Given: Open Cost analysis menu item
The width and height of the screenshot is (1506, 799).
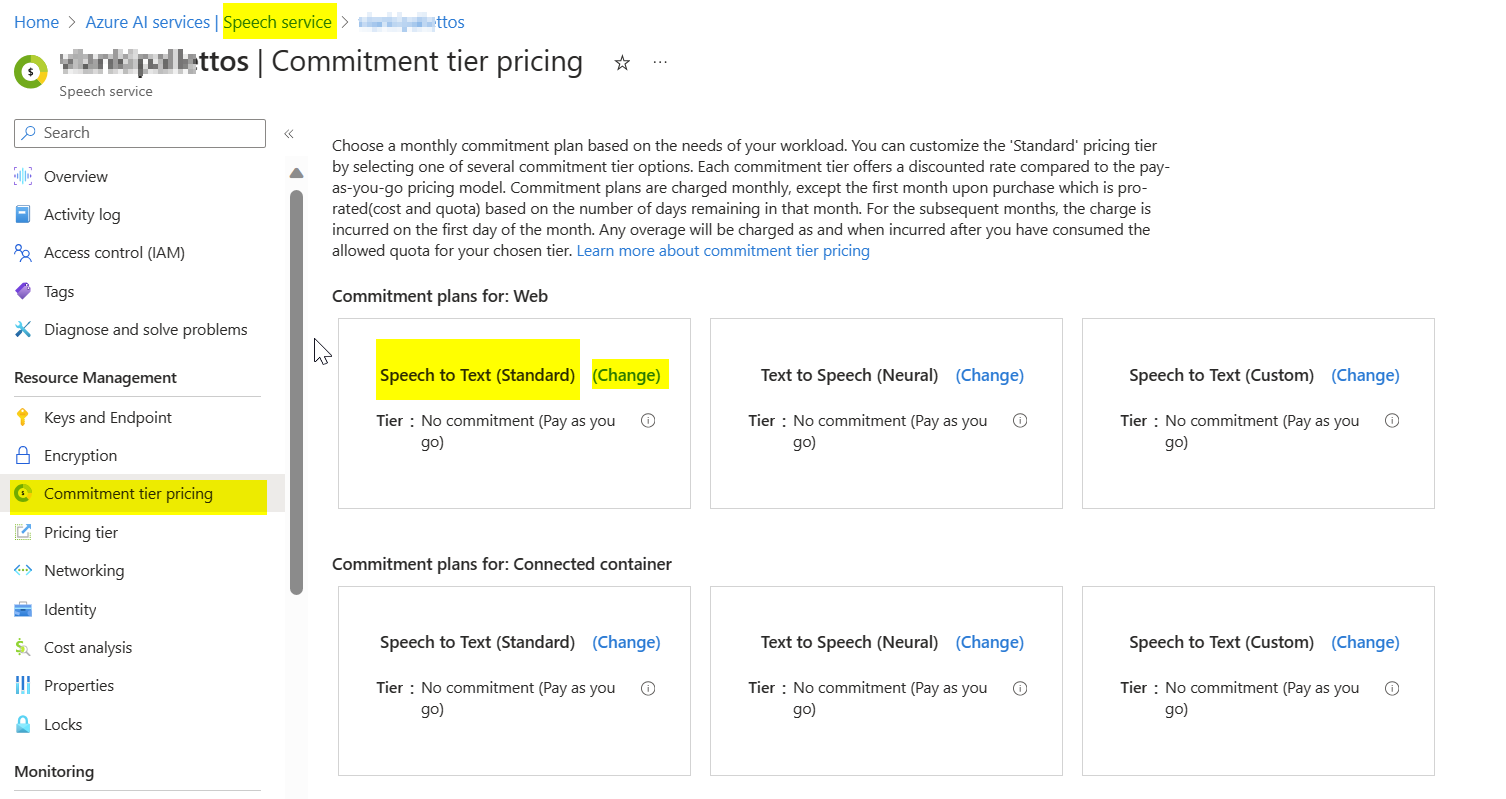Looking at the screenshot, I should [x=88, y=648].
